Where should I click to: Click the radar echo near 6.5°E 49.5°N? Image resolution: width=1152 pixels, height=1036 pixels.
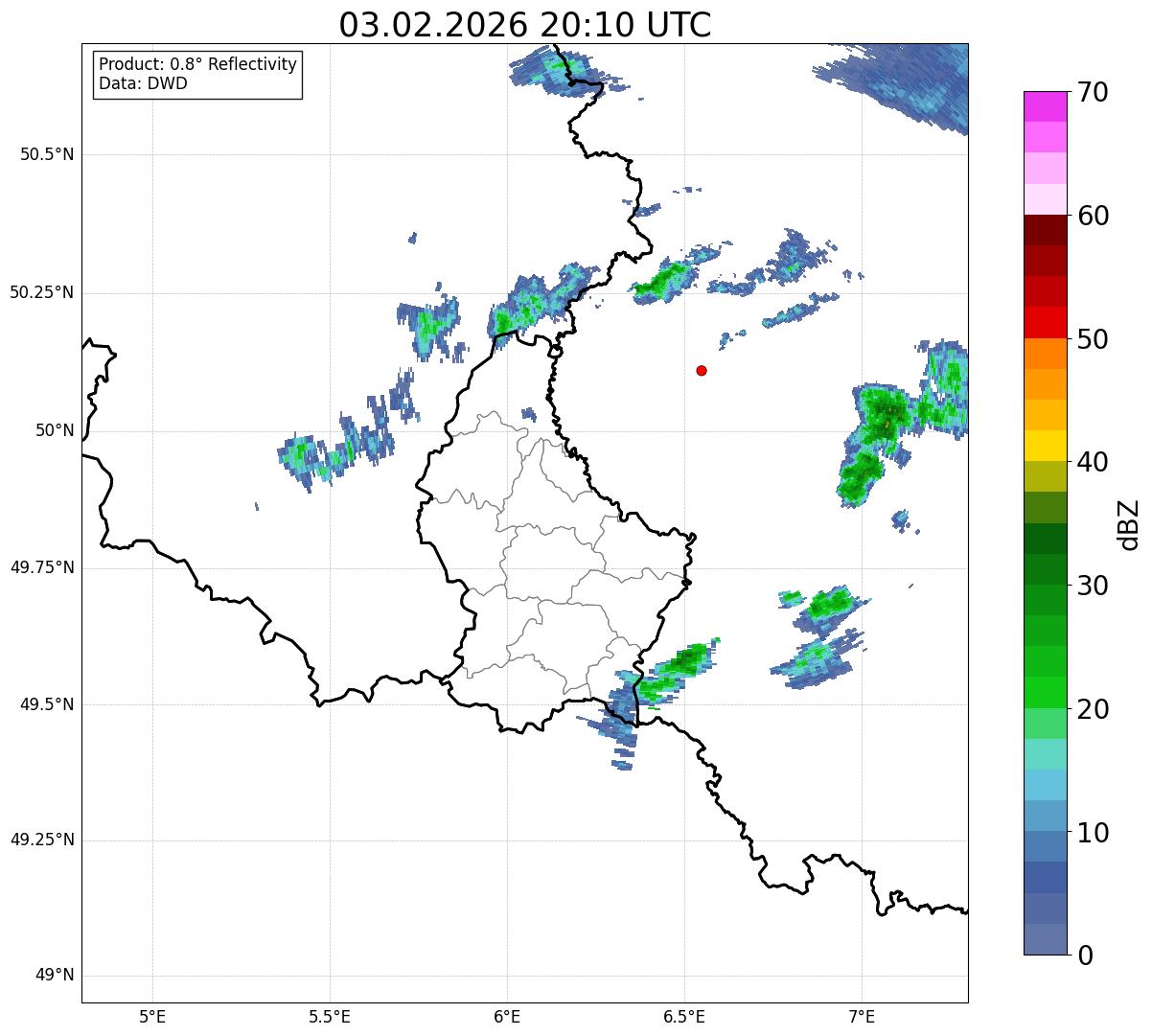click(x=671, y=671)
